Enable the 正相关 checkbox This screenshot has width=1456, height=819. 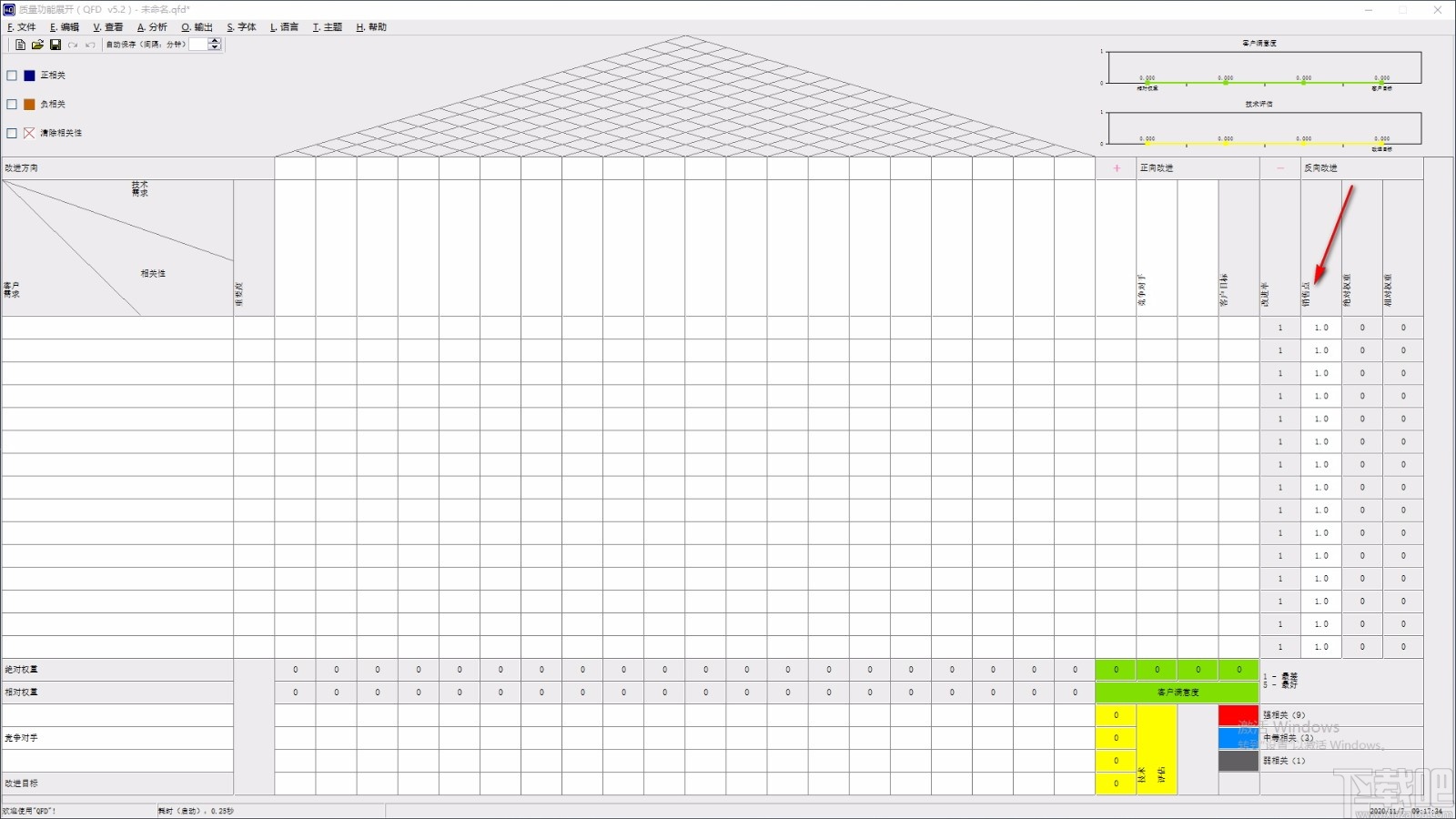[x=12, y=76]
